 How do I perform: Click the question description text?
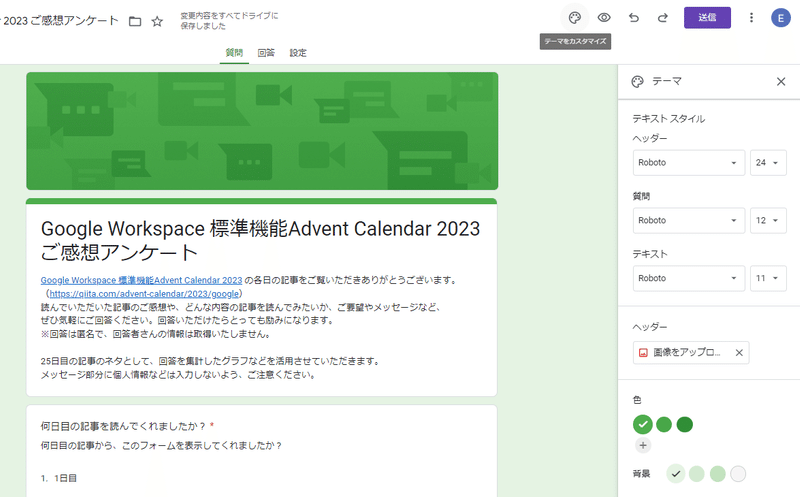[x=161, y=445]
